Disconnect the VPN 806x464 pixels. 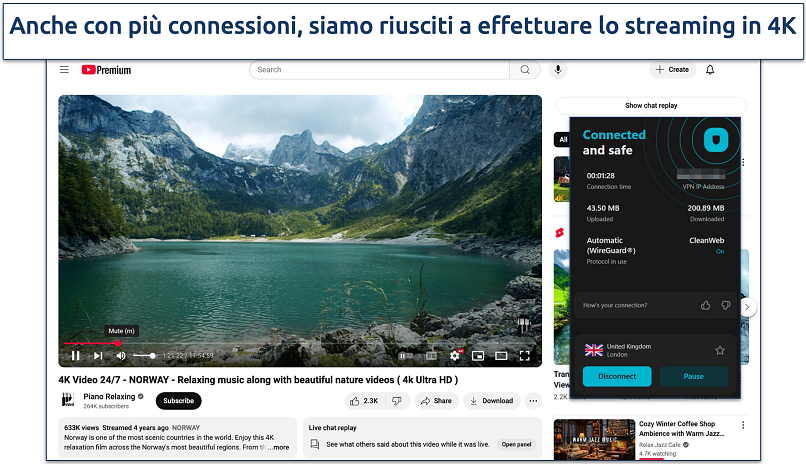point(617,376)
